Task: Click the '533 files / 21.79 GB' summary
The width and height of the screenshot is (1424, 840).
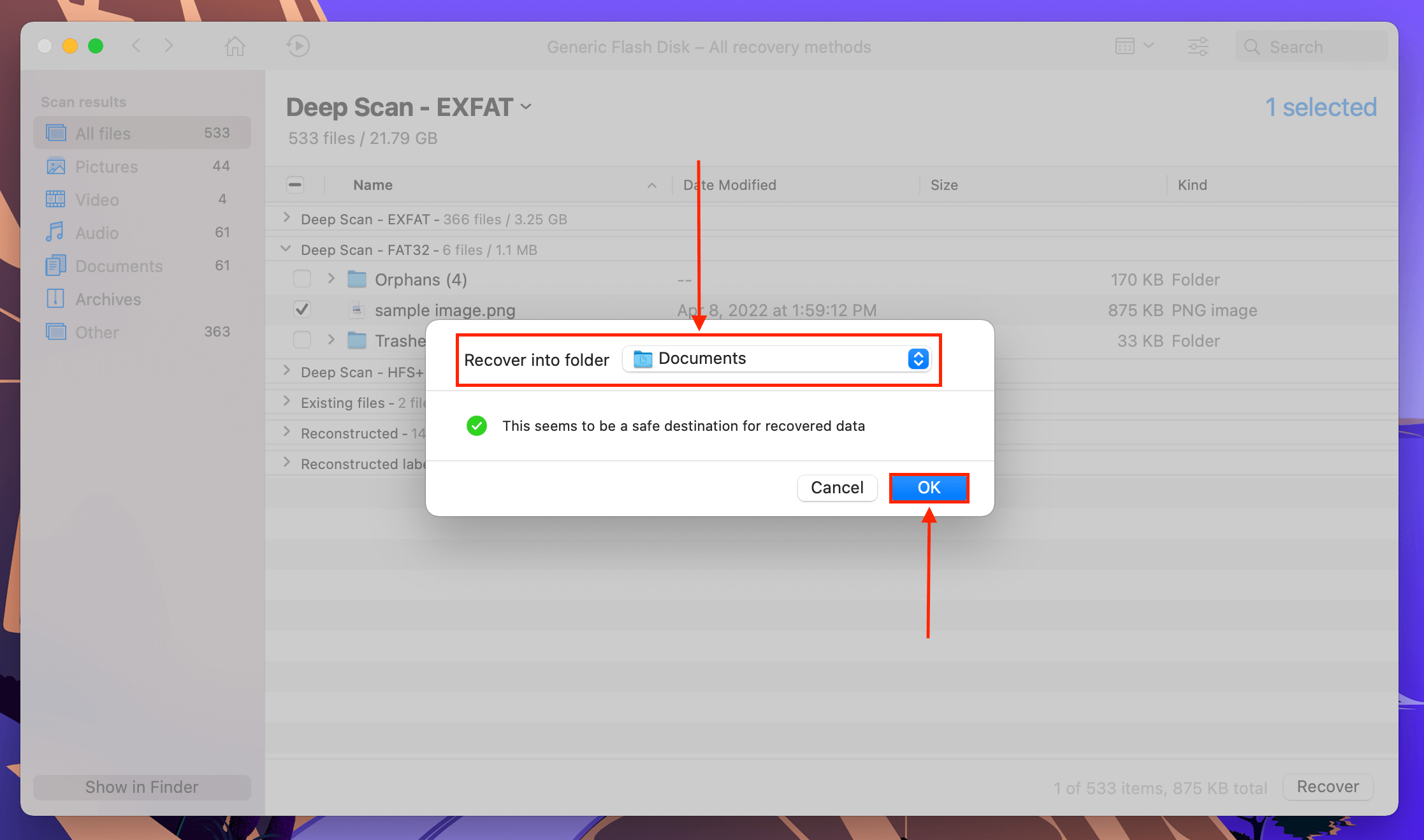Action: (x=363, y=138)
